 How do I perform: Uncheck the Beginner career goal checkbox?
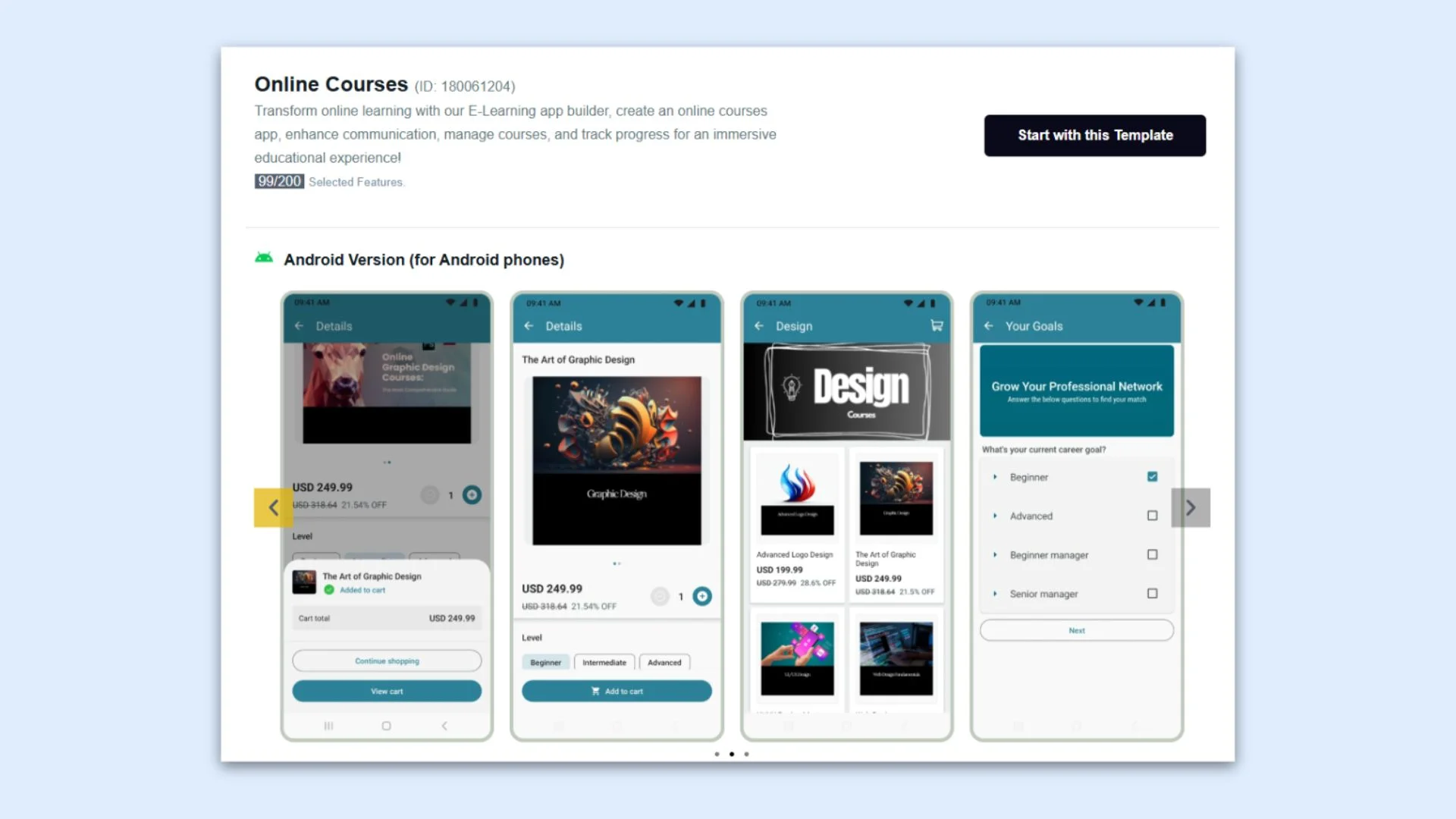tap(1152, 477)
